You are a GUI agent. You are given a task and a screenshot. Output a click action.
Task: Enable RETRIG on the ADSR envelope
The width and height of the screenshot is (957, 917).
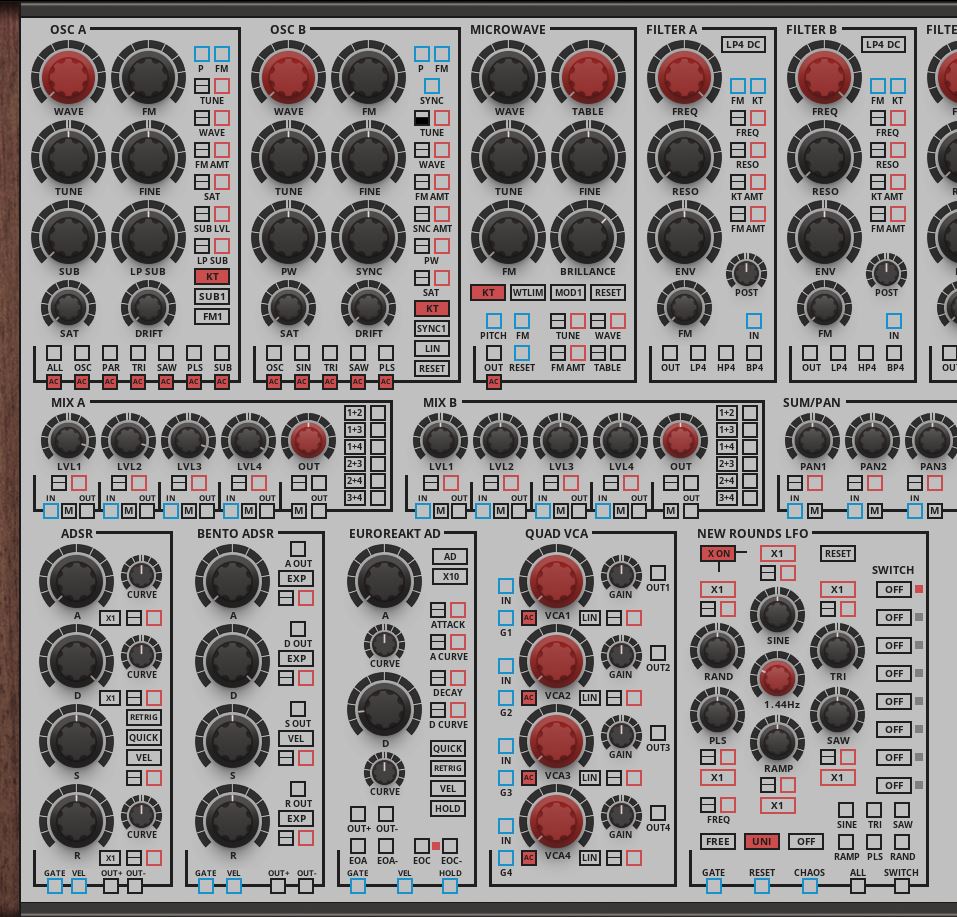tap(146, 717)
